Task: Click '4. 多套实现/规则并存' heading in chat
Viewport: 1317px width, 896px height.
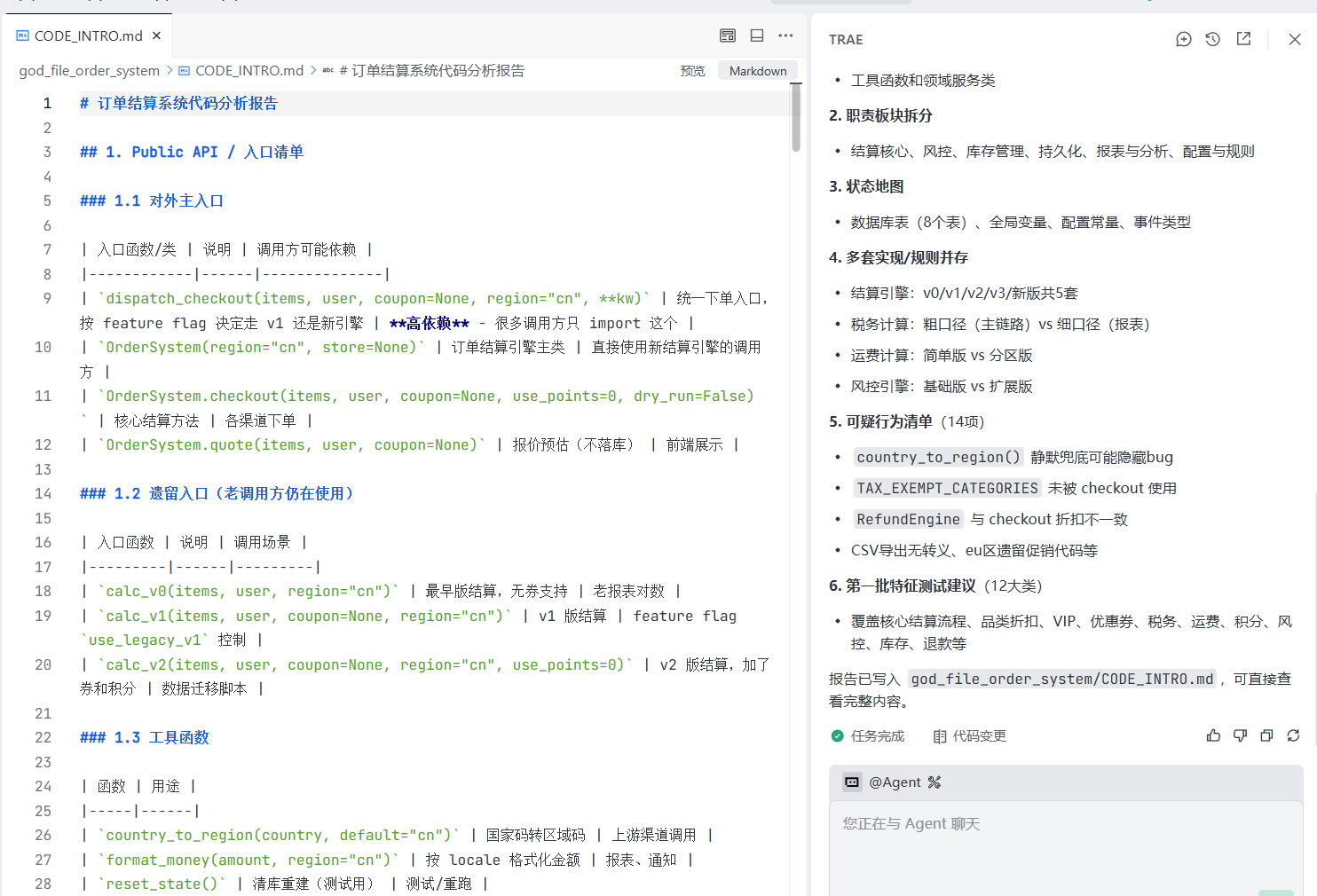Action: click(x=898, y=257)
